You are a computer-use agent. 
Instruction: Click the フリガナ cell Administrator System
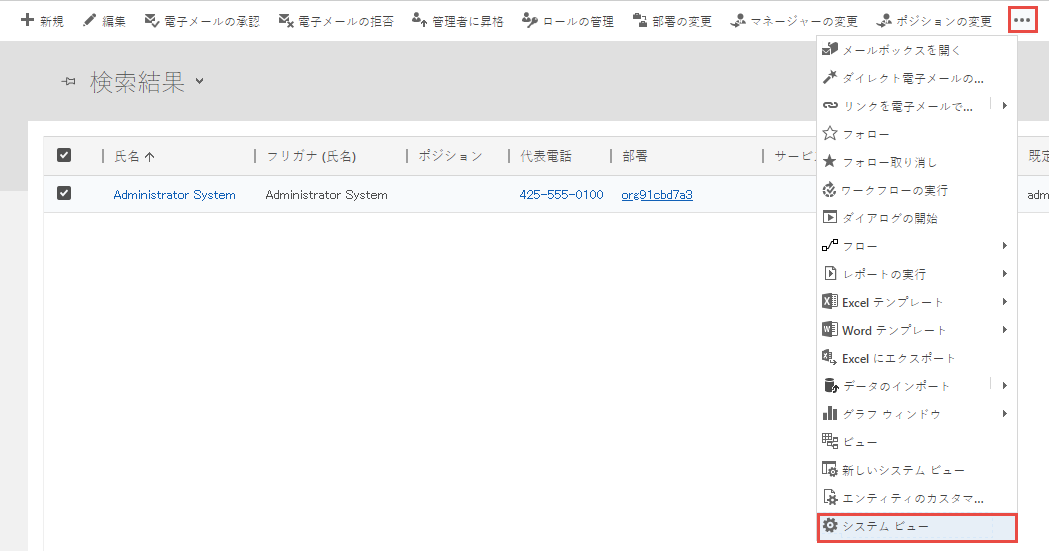tap(326, 195)
